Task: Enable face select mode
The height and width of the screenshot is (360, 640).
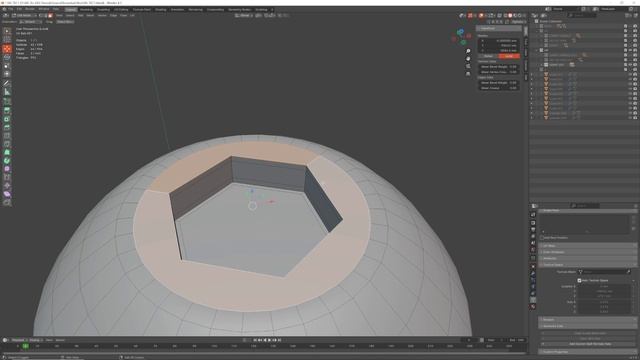Action: click(50, 16)
